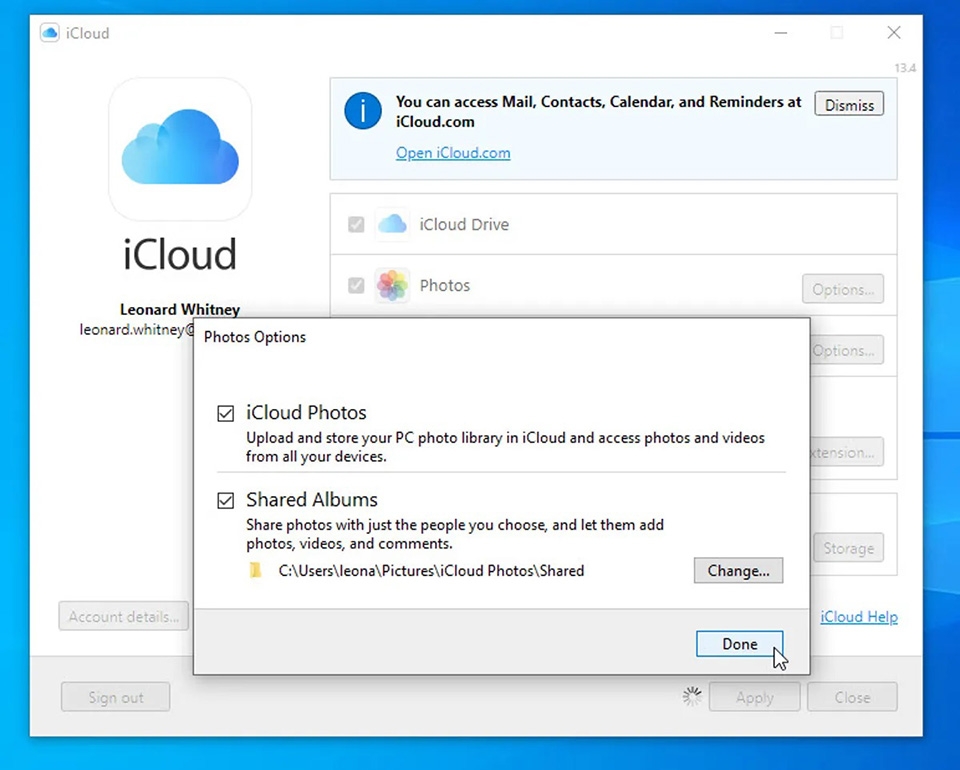The image size is (960, 770).
Task: Click the 13.4 version number
Action: coord(905,68)
